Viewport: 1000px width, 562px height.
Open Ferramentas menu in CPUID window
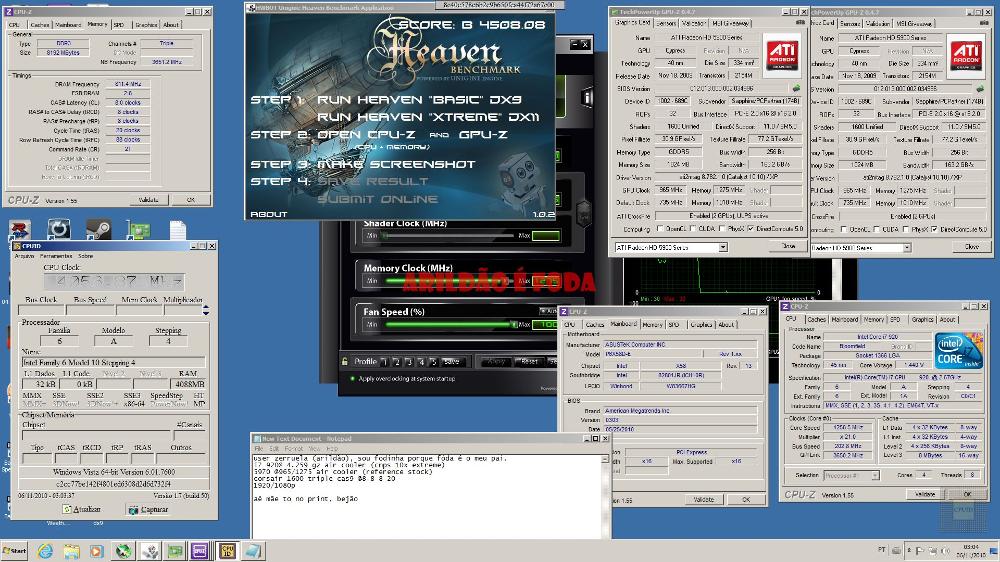[x=56, y=256]
